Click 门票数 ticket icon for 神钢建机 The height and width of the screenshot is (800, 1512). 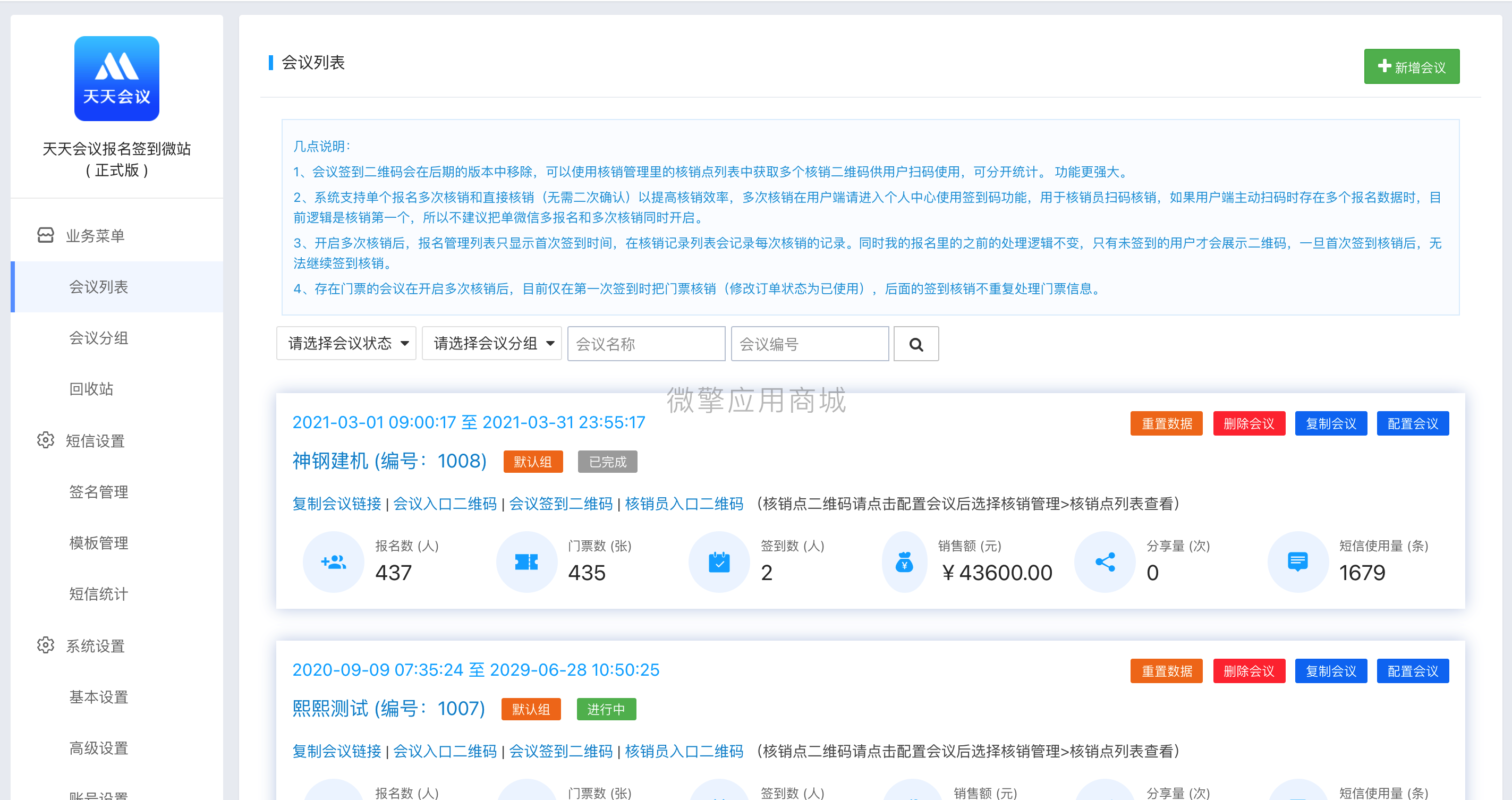pos(526,561)
